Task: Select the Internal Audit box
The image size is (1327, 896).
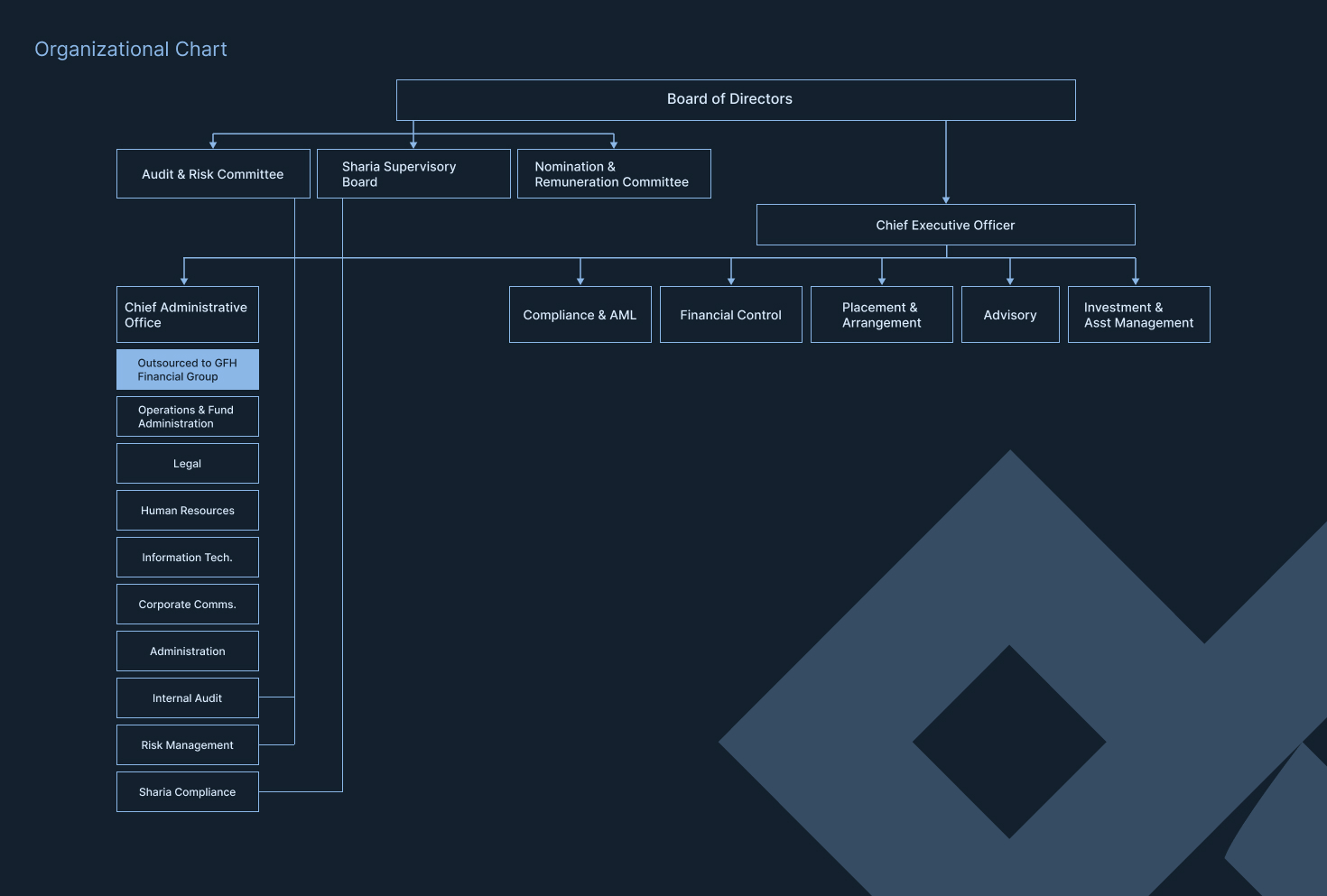Action: pos(187,698)
